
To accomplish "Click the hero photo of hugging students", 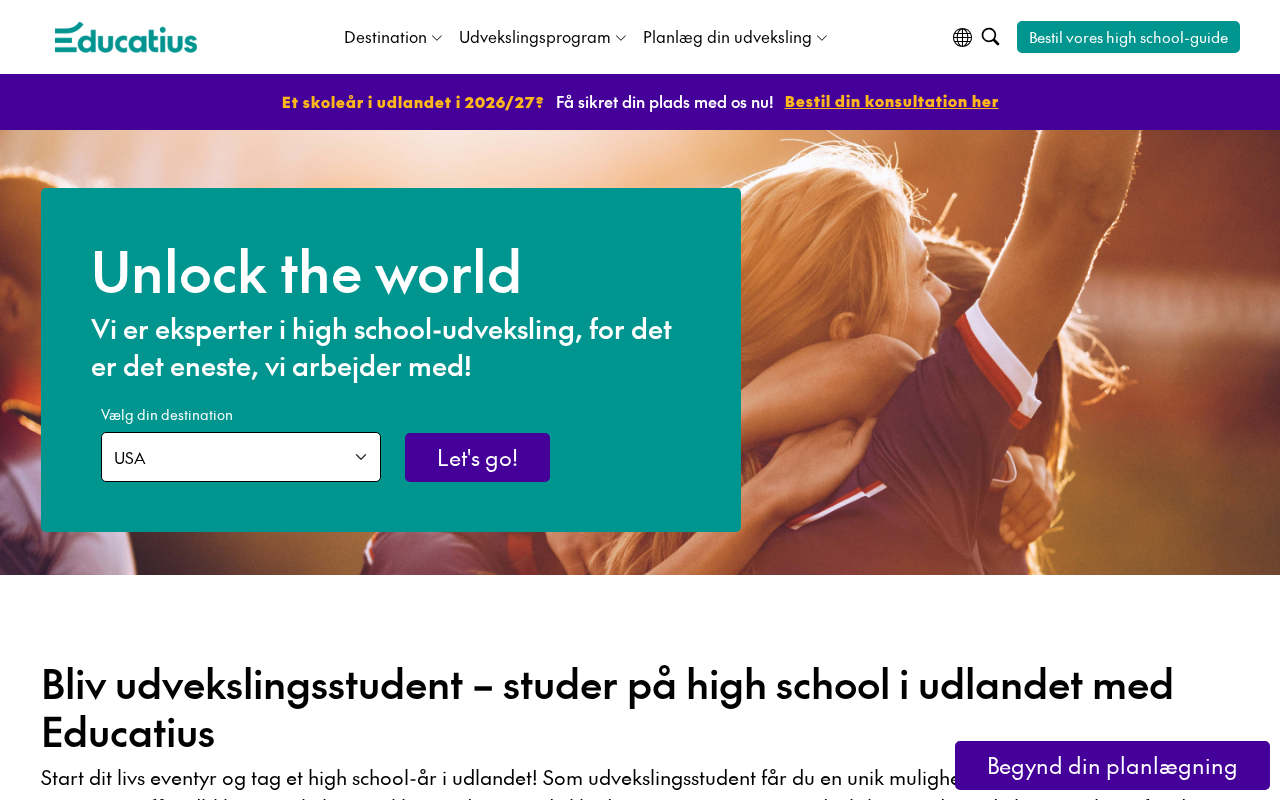I will pyautogui.click(x=1010, y=352).
